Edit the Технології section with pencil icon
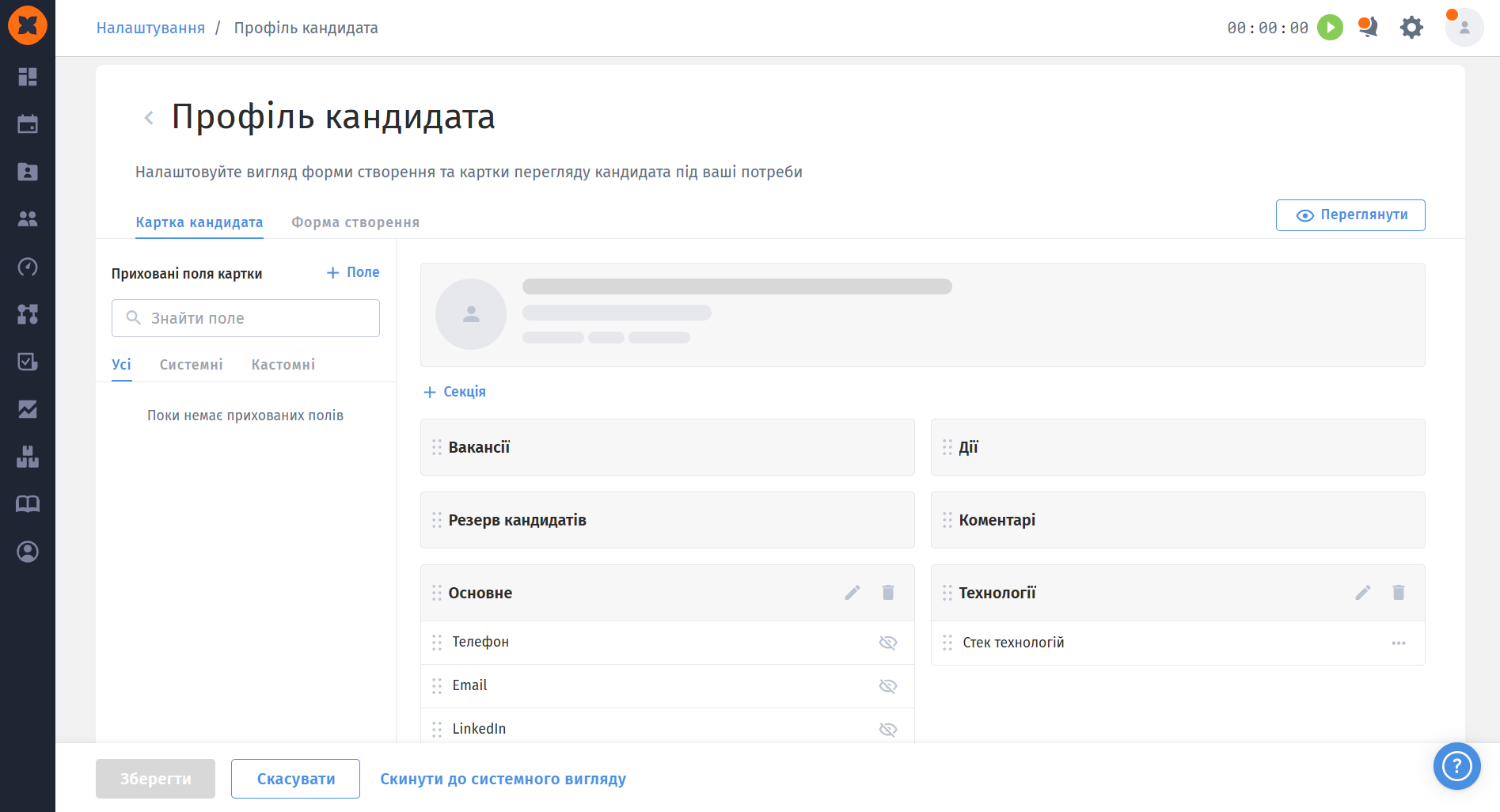Screen dimensions: 1500x812 pyautogui.click(x=1363, y=593)
